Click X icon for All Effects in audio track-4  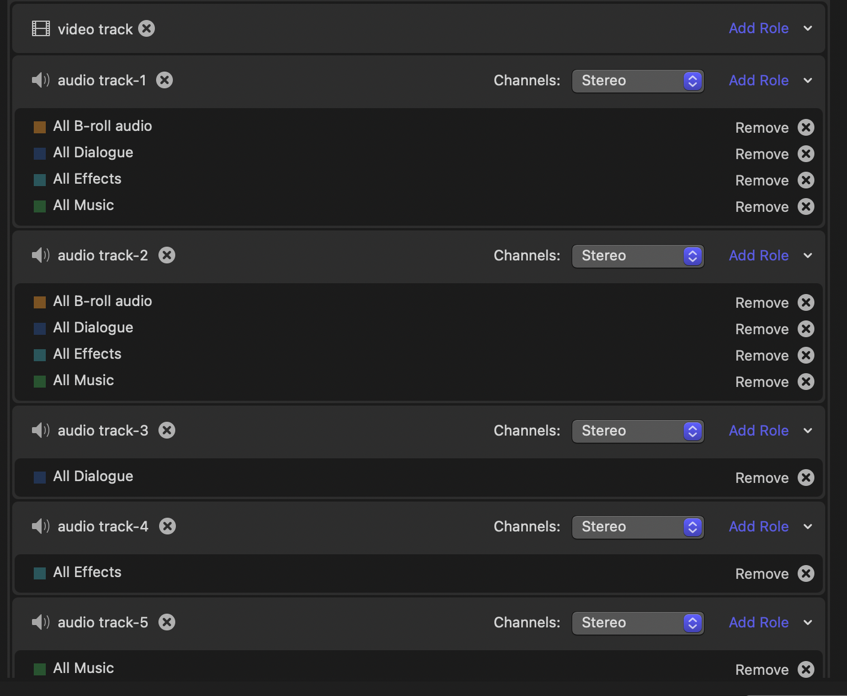[806, 574]
